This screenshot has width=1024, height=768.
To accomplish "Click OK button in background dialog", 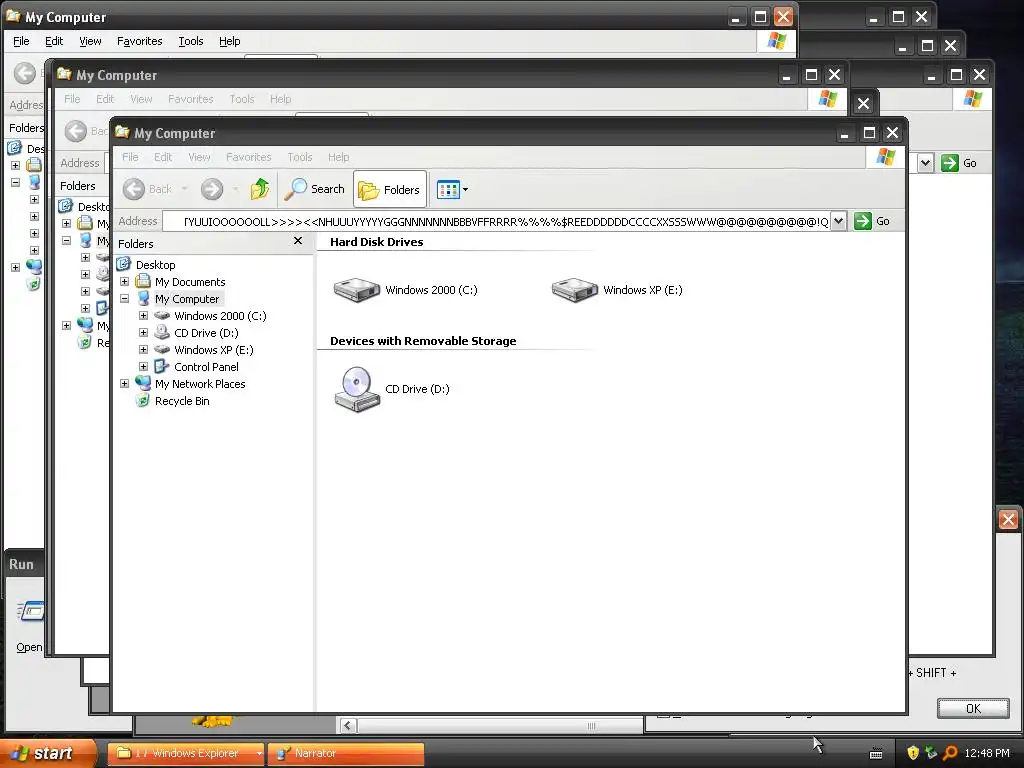I will (x=973, y=709).
